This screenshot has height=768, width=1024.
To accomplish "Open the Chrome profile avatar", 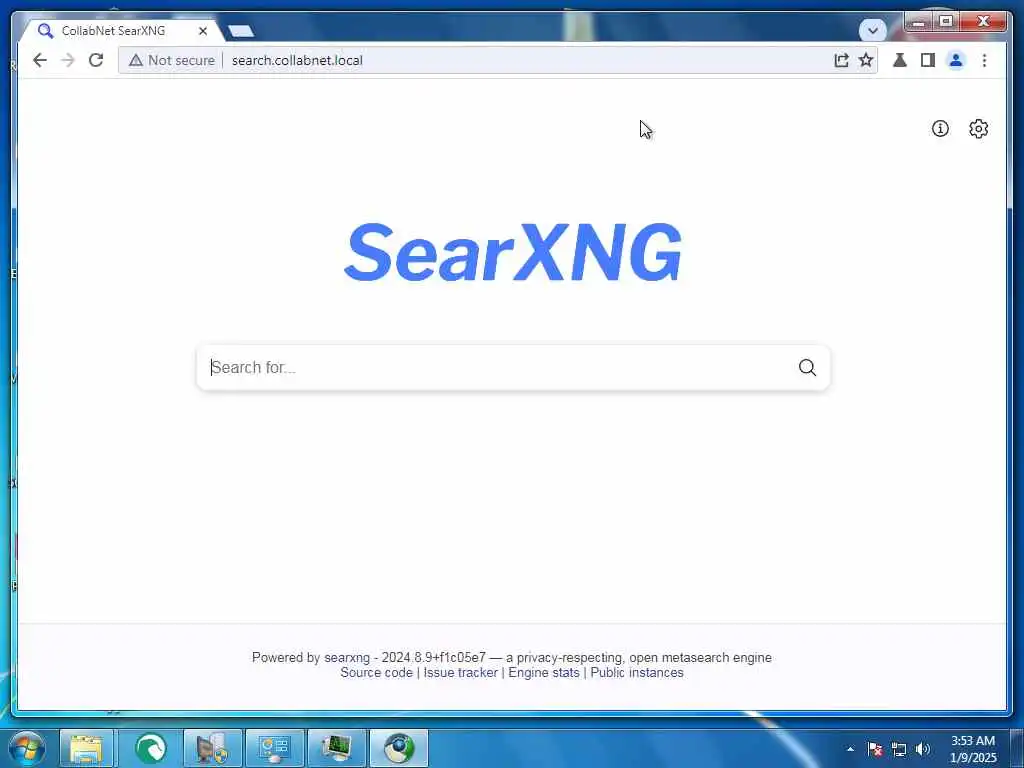I will click(956, 60).
